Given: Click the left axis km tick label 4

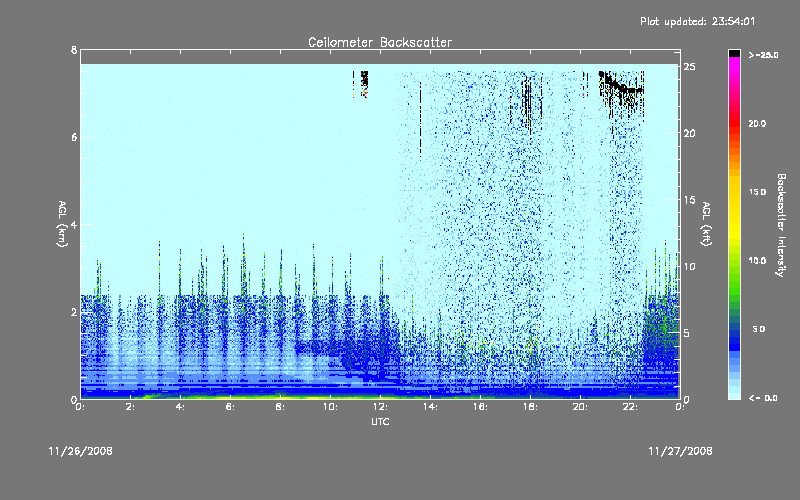Looking at the screenshot, I should [x=74, y=224].
